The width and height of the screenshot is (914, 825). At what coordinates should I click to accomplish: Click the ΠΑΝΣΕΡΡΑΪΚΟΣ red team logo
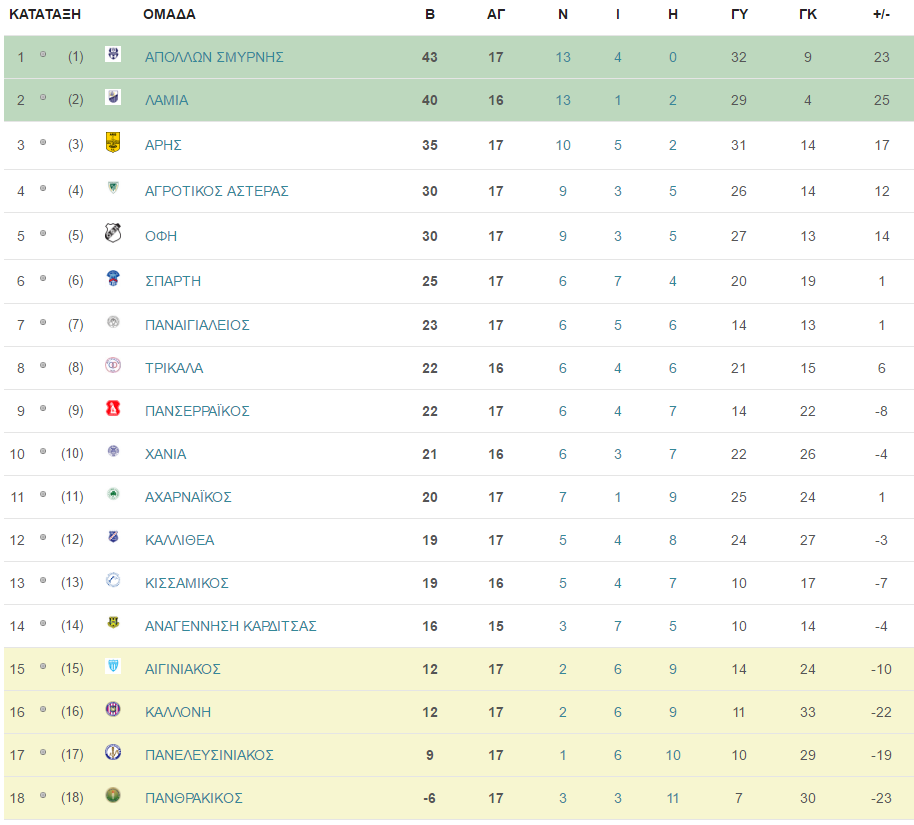coord(113,408)
